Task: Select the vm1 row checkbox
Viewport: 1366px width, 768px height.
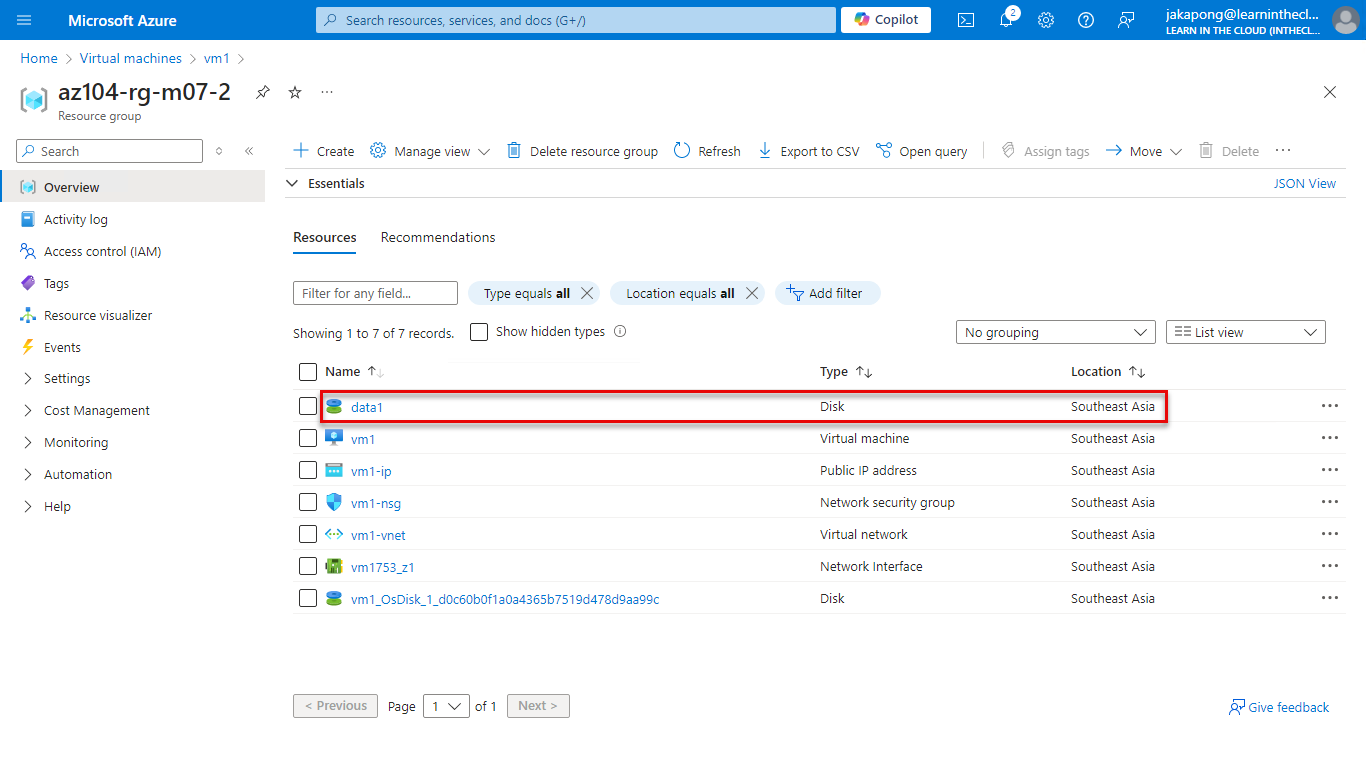Action: pos(308,438)
